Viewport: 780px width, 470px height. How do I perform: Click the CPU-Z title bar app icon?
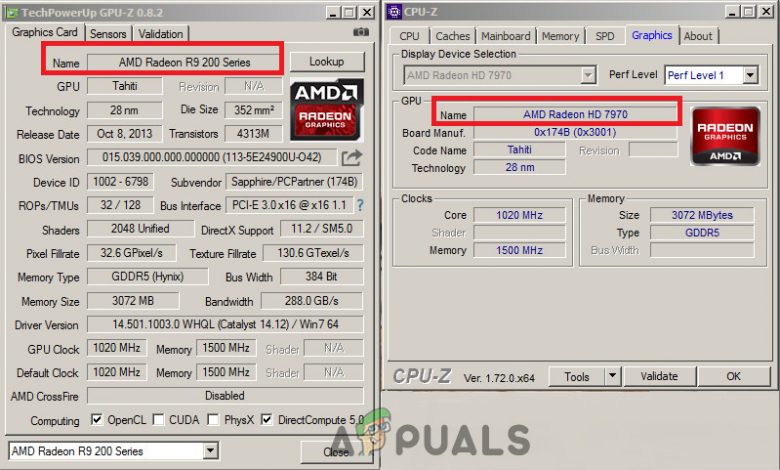coord(394,12)
